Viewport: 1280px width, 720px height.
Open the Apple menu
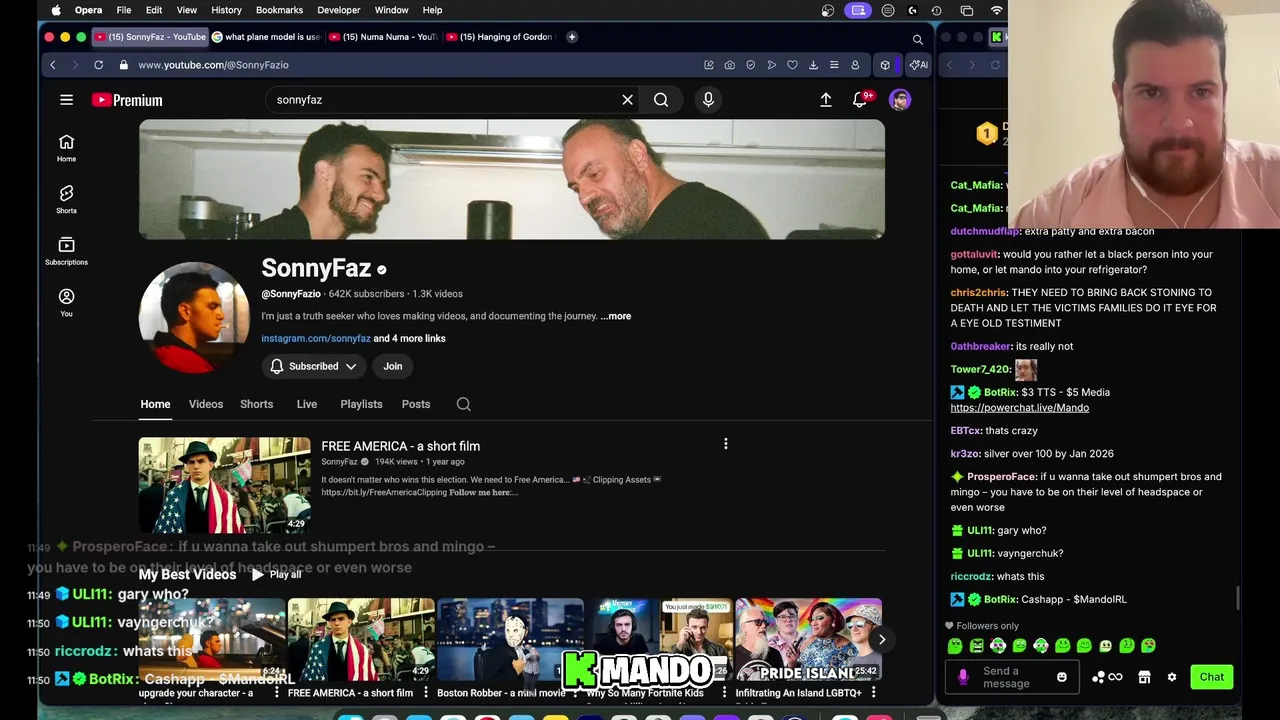pyautogui.click(x=56, y=10)
